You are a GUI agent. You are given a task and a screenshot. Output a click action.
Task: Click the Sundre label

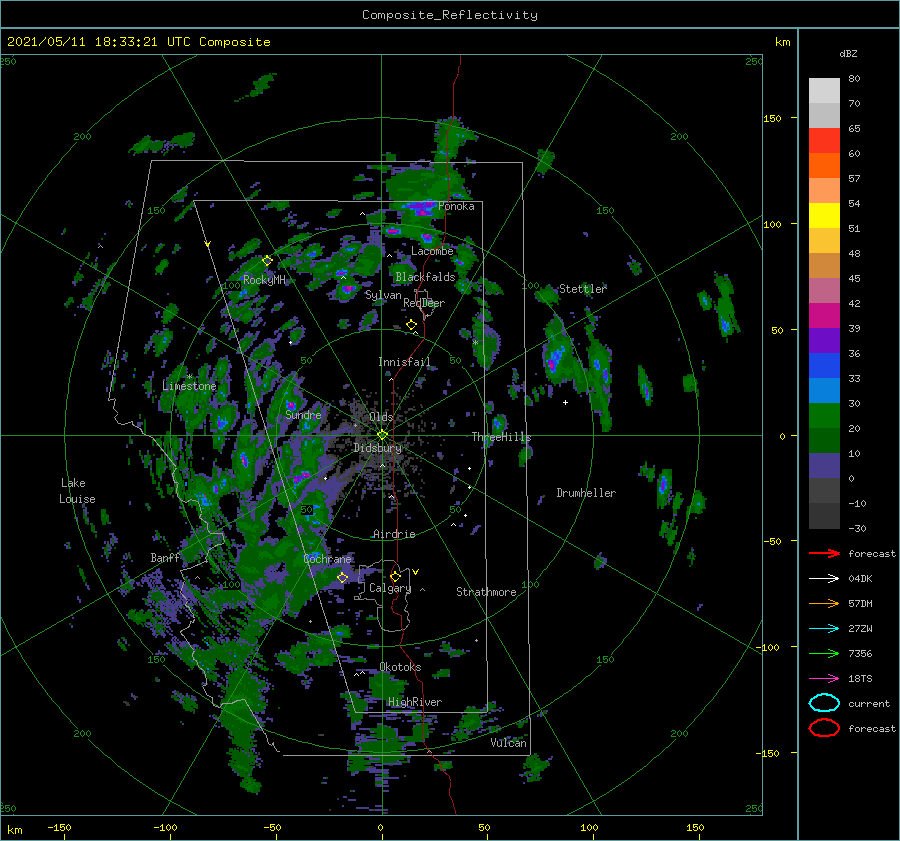(303, 414)
